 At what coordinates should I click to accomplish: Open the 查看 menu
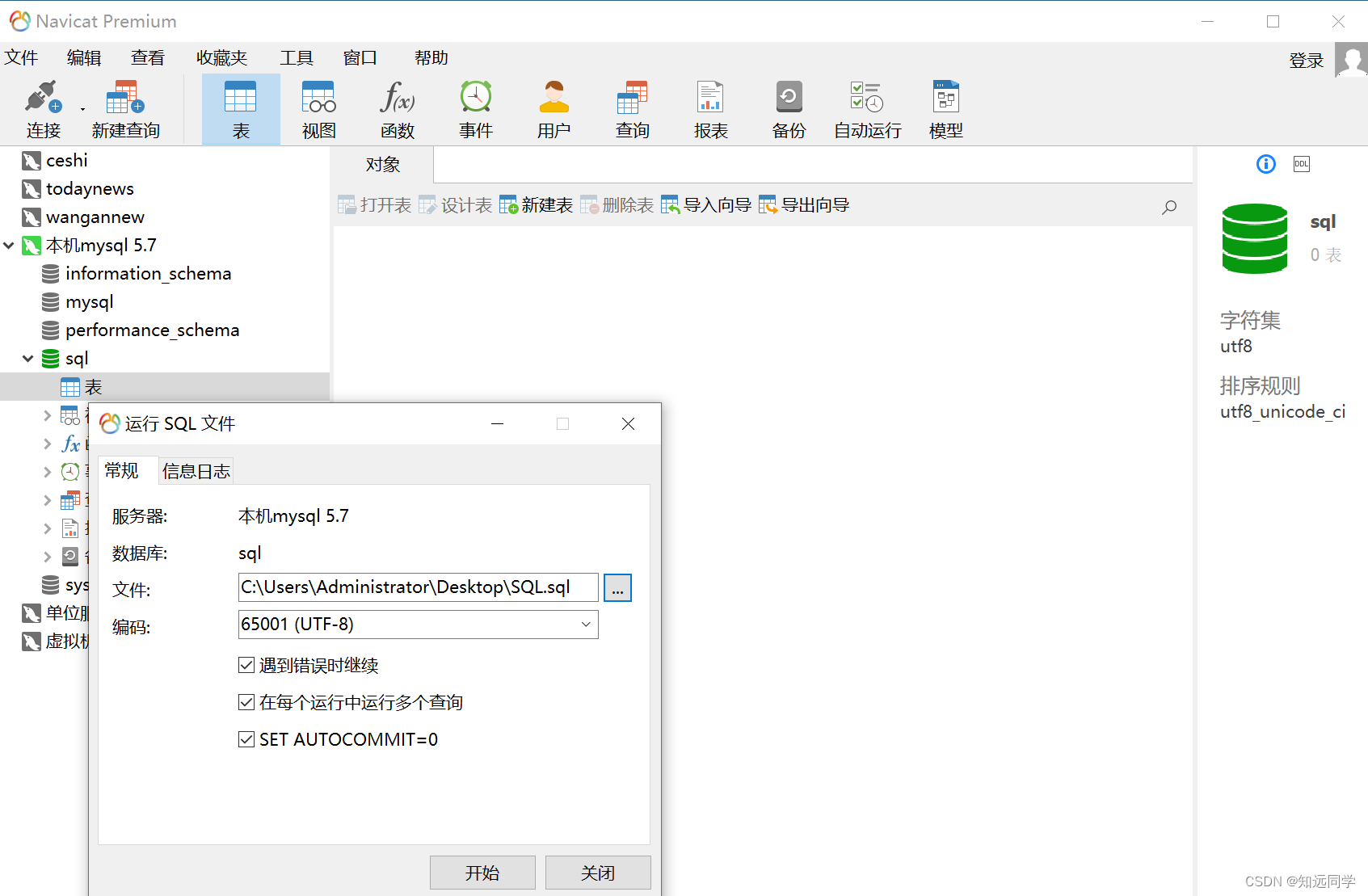[x=148, y=58]
